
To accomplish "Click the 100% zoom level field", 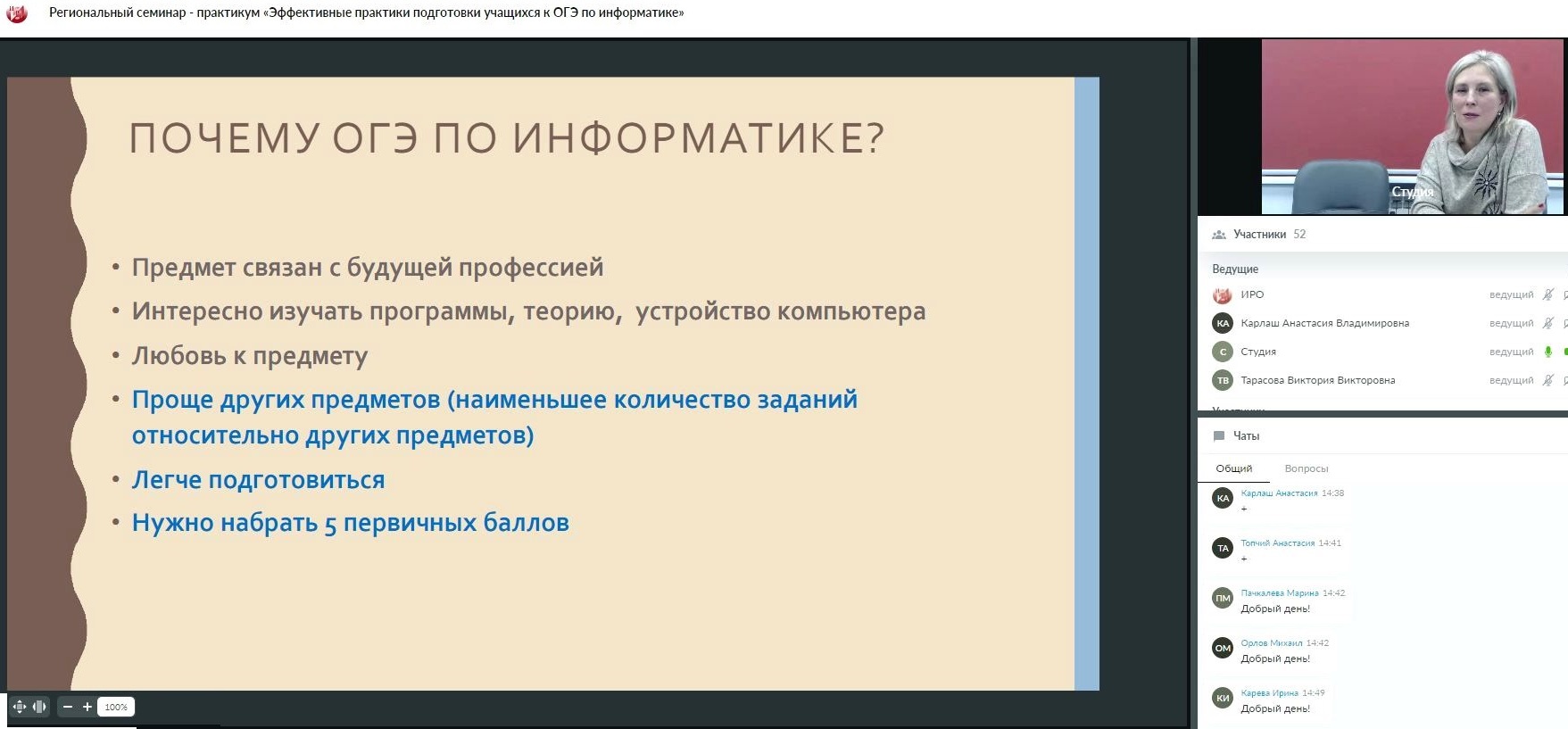I will click(116, 707).
